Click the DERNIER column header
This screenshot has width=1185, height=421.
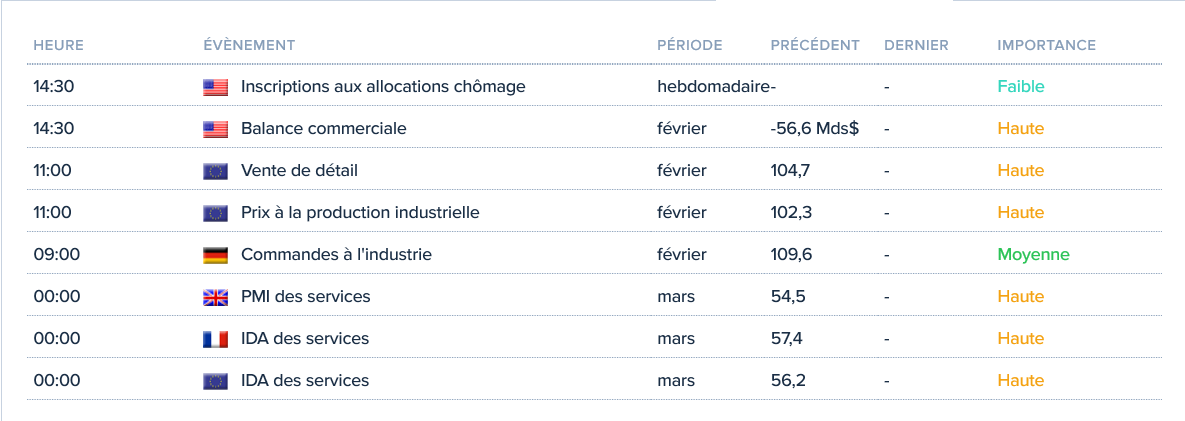coord(916,45)
